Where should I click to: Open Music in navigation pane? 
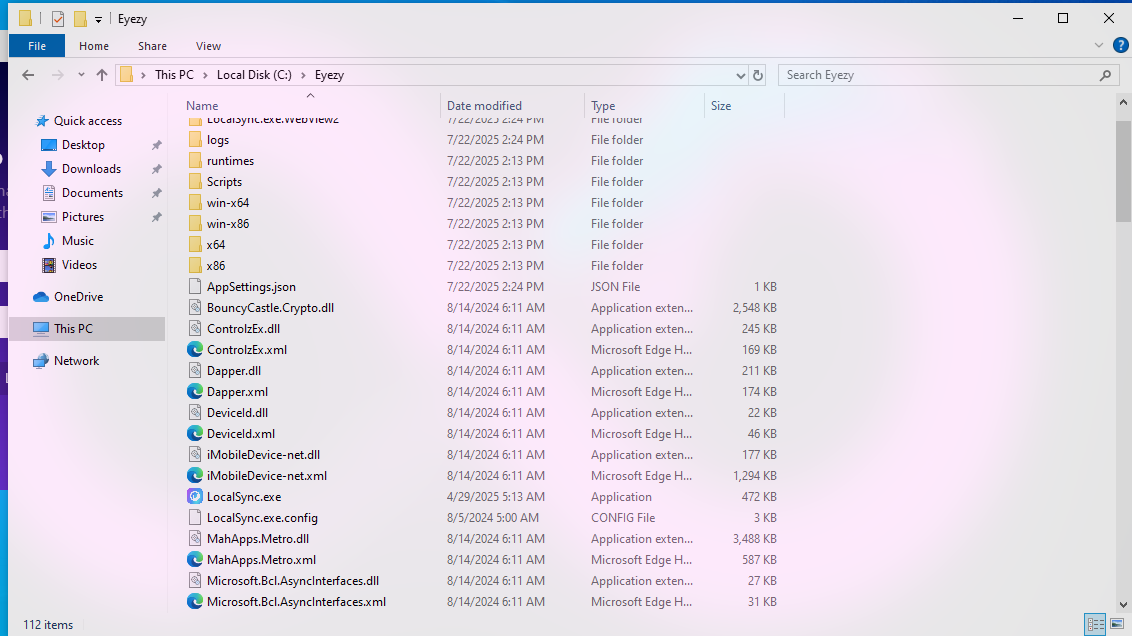coord(77,240)
